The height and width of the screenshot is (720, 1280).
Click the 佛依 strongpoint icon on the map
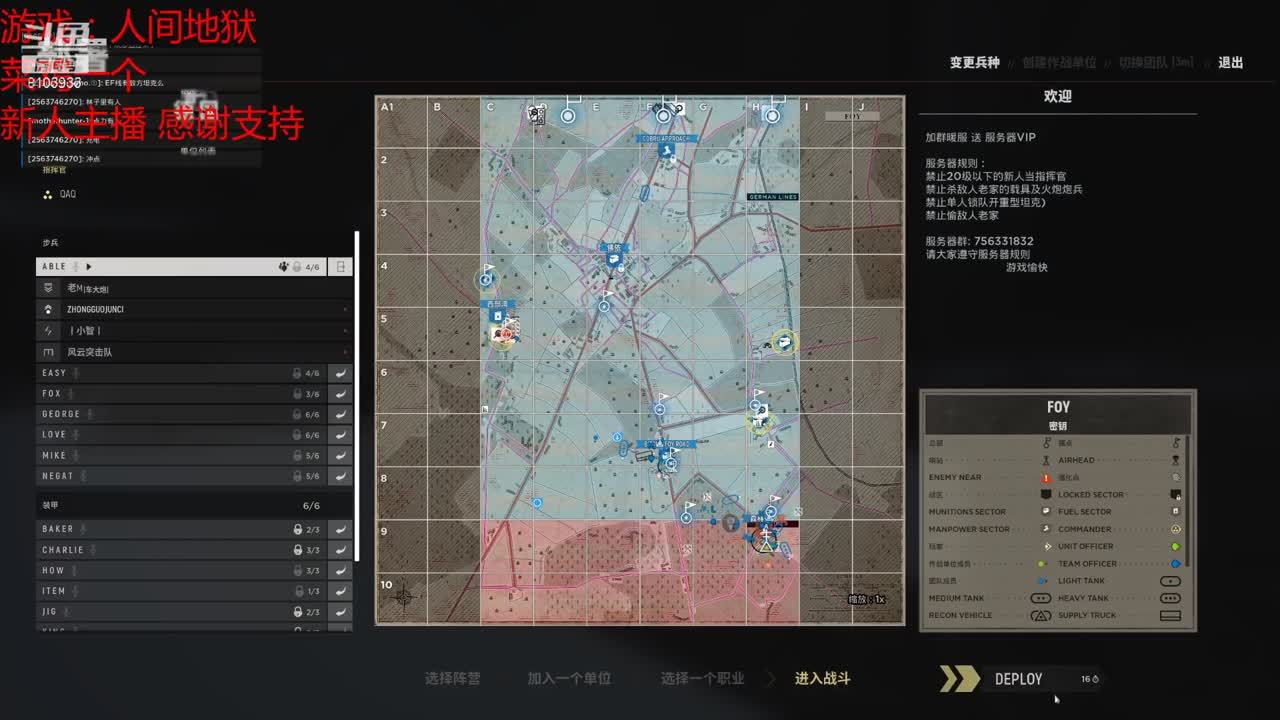click(614, 259)
